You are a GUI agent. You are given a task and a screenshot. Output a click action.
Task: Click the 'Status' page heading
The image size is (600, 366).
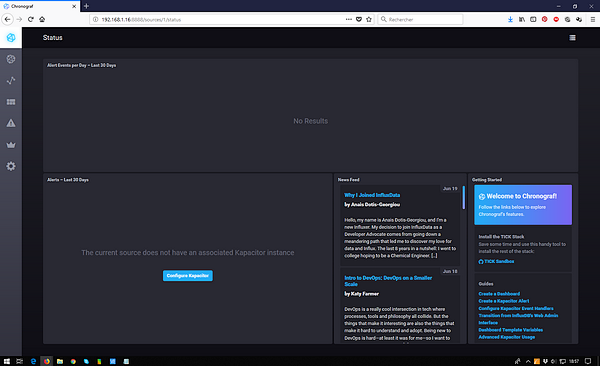52,38
